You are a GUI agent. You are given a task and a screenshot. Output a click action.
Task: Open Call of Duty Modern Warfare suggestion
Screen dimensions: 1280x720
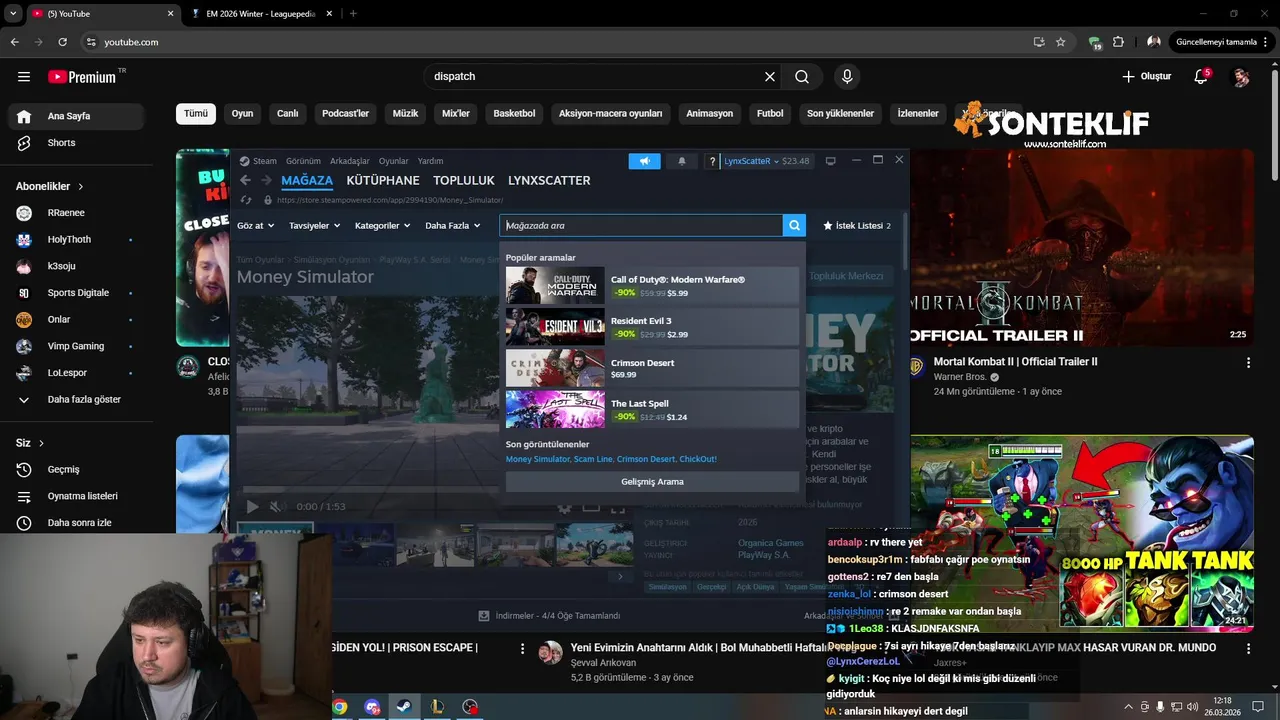[x=652, y=286]
